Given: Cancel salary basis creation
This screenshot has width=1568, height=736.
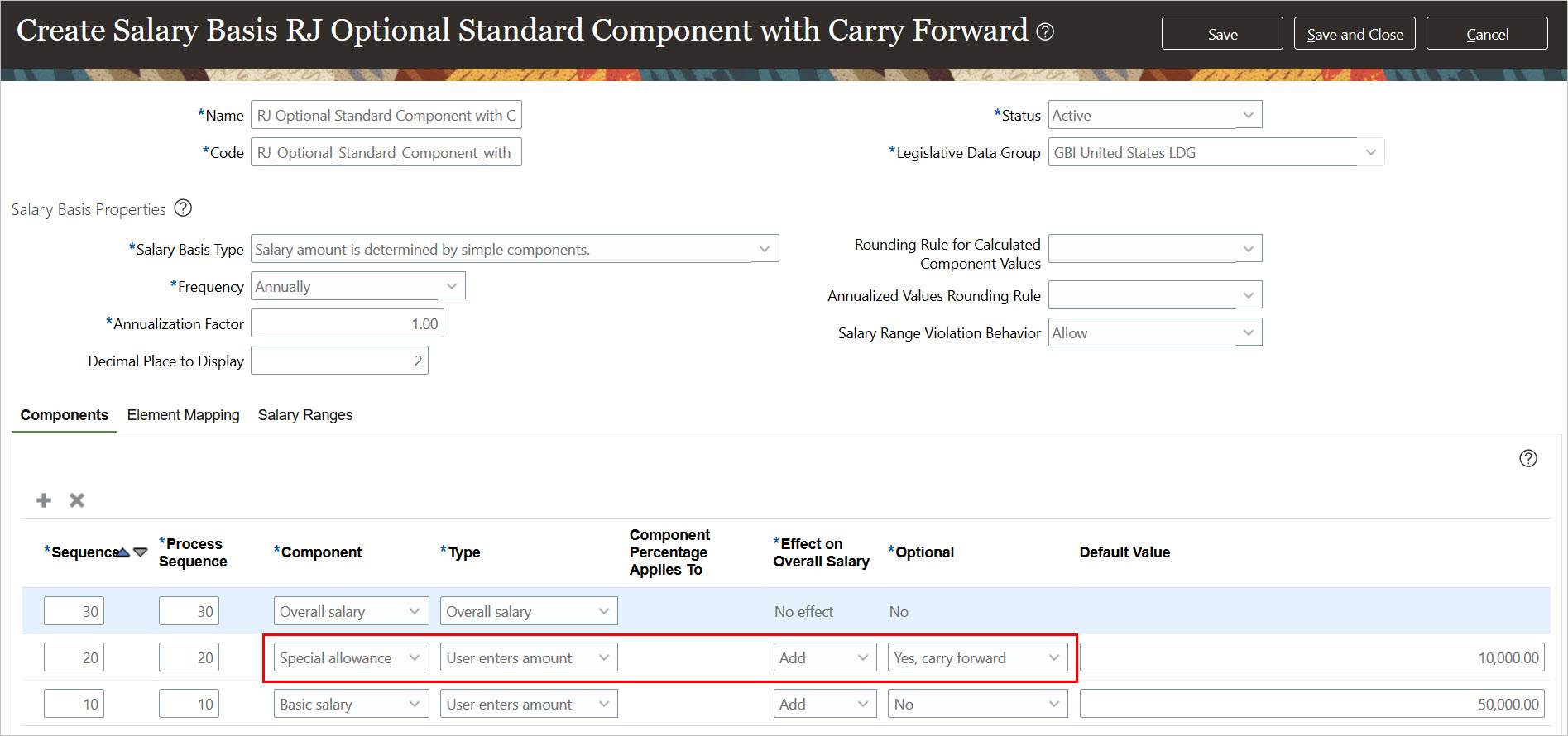Looking at the screenshot, I should 1487,34.
